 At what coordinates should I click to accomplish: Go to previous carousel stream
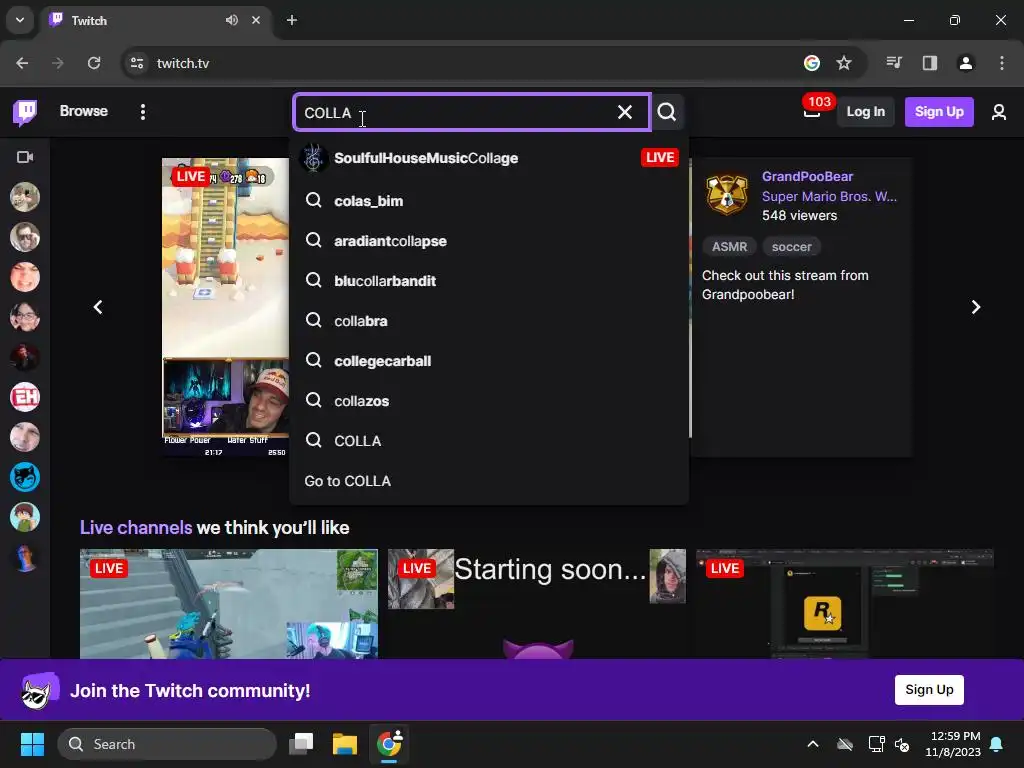pos(98,307)
